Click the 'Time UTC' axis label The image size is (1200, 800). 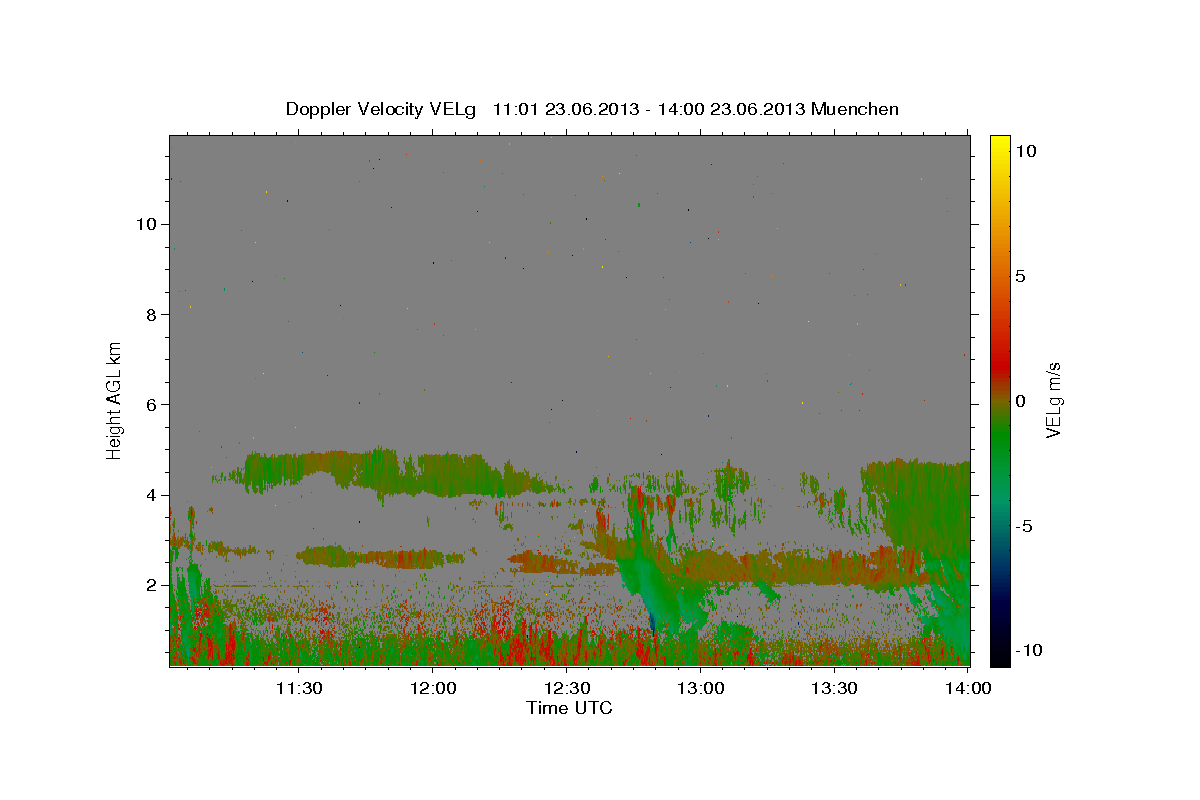click(x=569, y=708)
